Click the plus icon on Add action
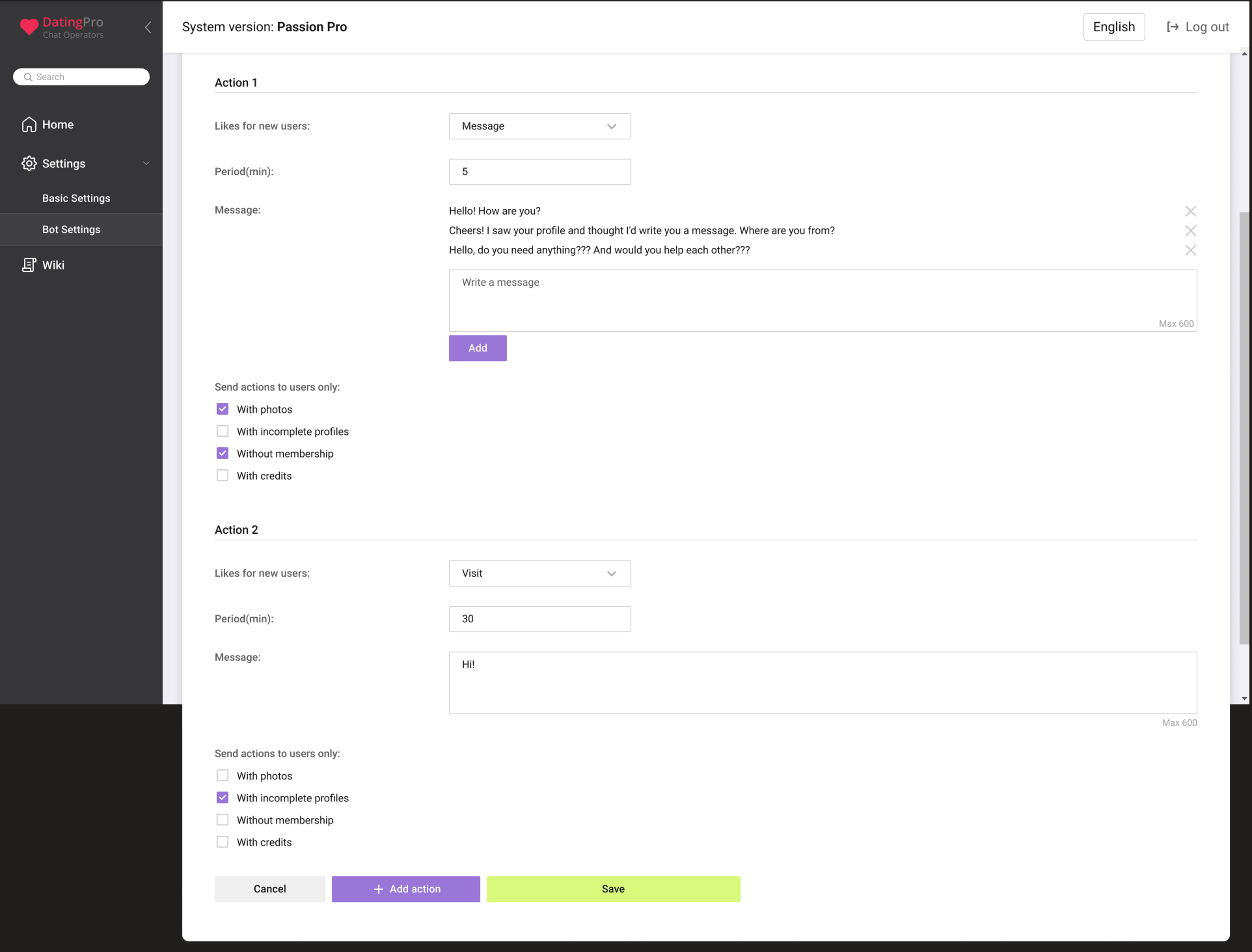The height and width of the screenshot is (952, 1252). coord(379,889)
